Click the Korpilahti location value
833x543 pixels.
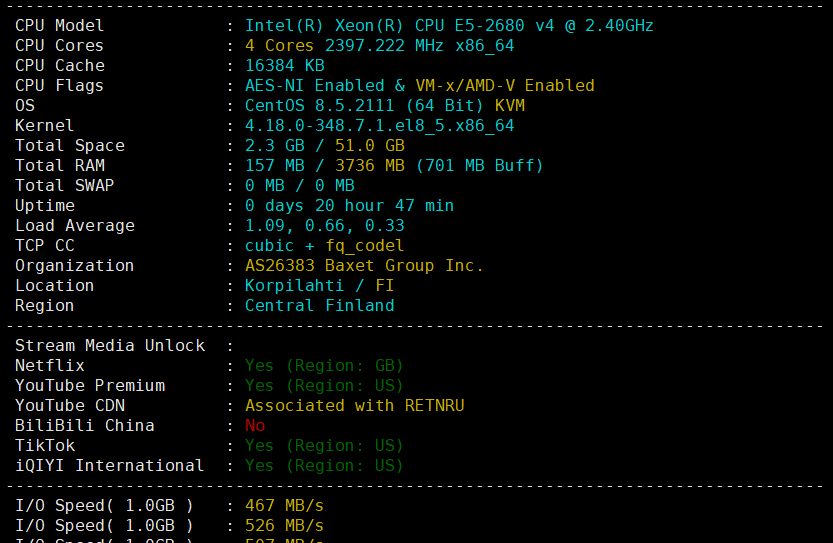299,286
